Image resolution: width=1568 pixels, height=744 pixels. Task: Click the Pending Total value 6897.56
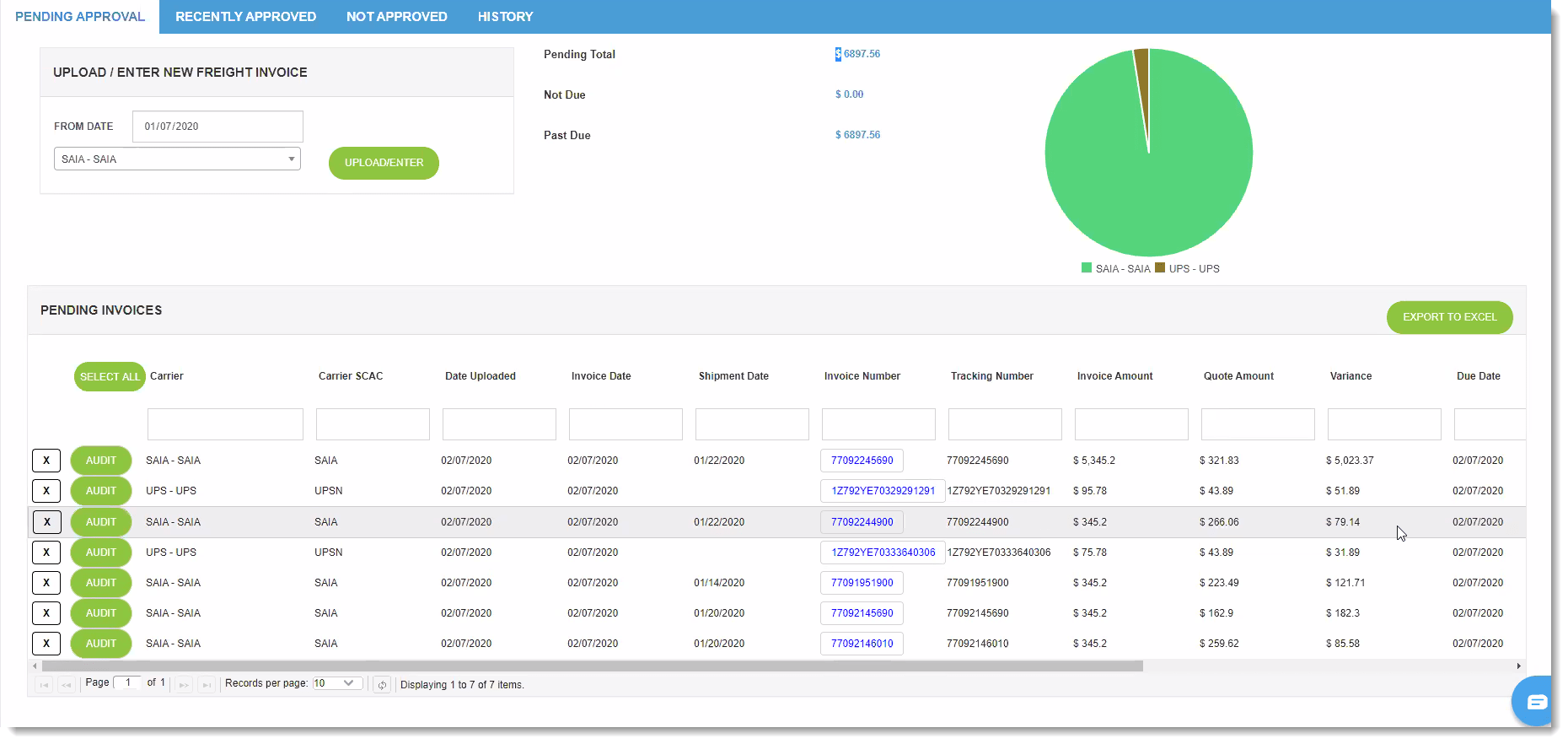(858, 54)
